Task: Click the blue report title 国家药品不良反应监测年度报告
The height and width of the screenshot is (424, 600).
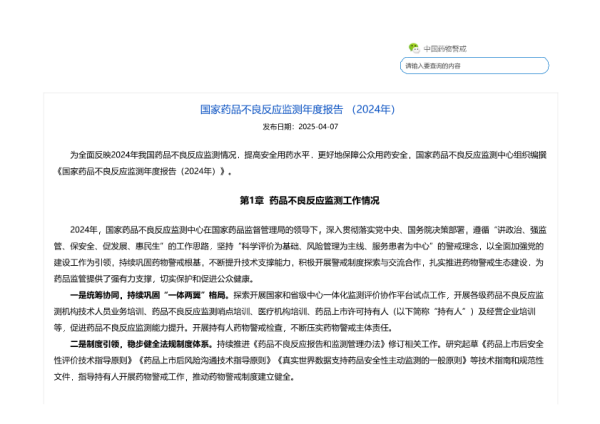Action: (300, 109)
